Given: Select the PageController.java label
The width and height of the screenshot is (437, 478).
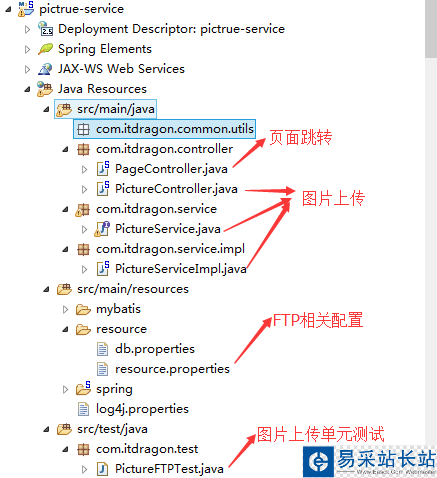Looking at the screenshot, I should coord(171,169).
